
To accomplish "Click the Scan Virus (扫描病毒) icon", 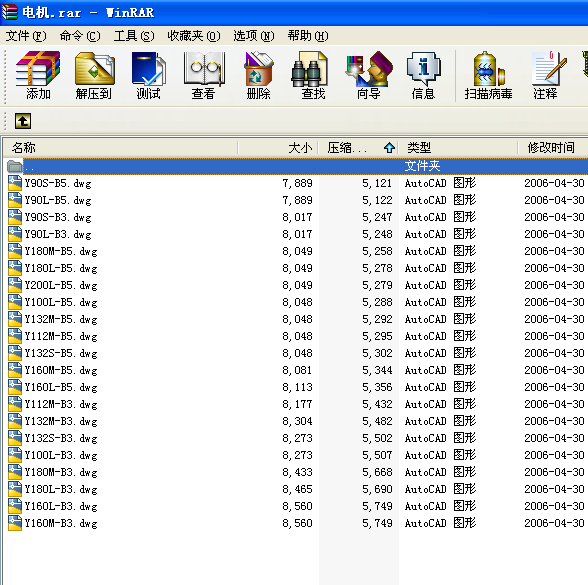I will pyautogui.click(x=489, y=69).
